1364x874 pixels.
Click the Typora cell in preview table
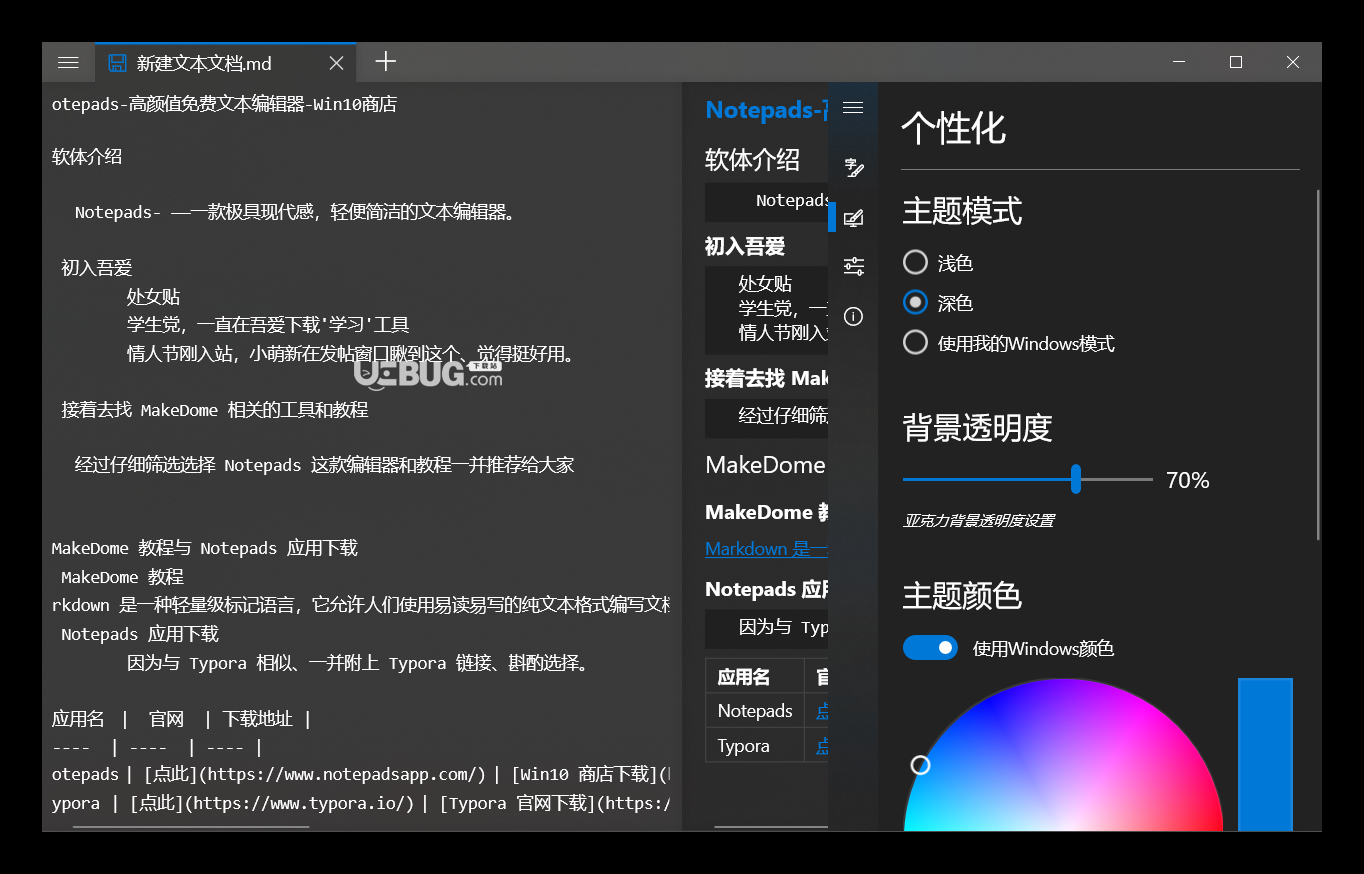755,745
